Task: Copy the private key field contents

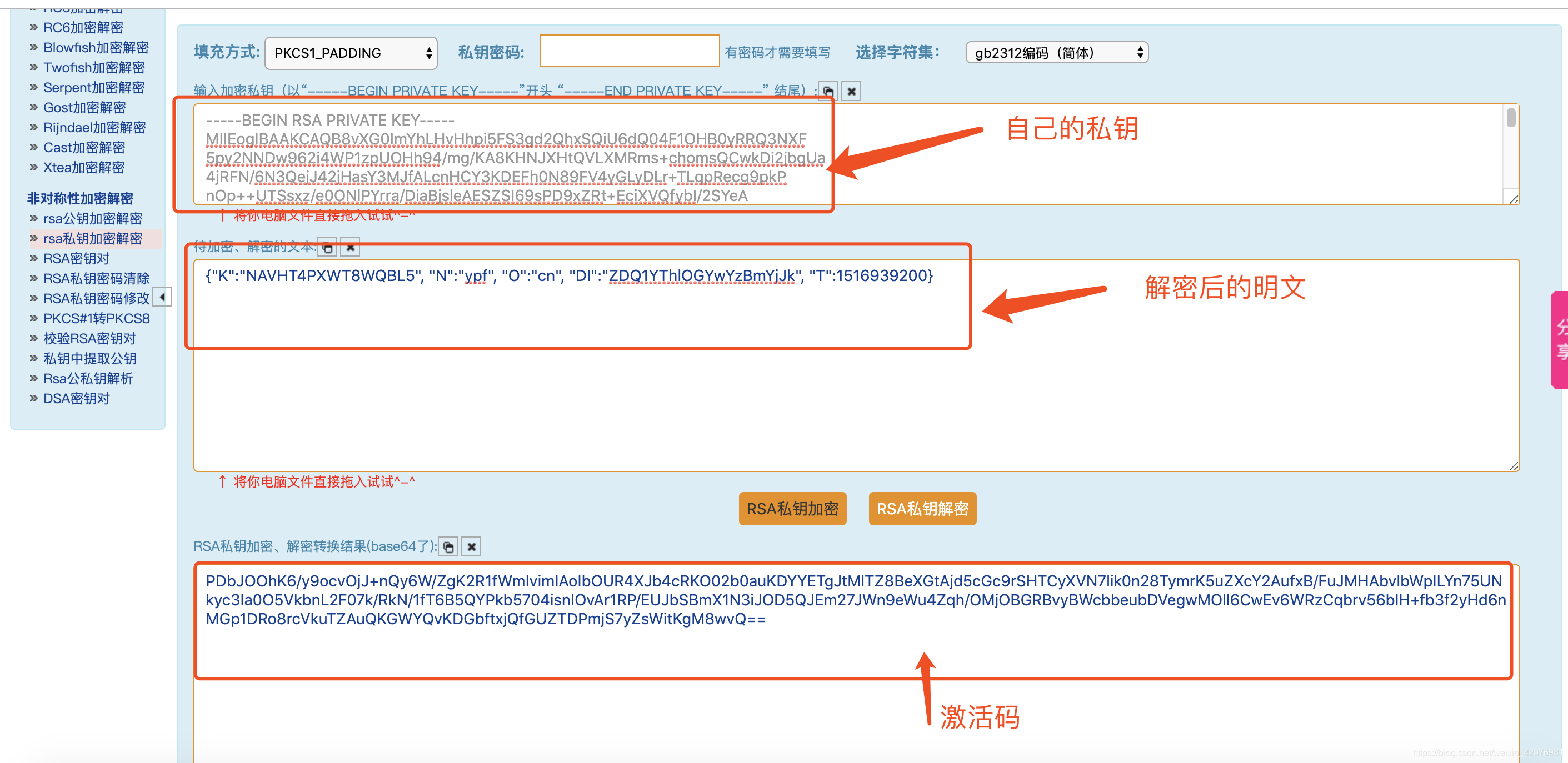Action: click(828, 91)
